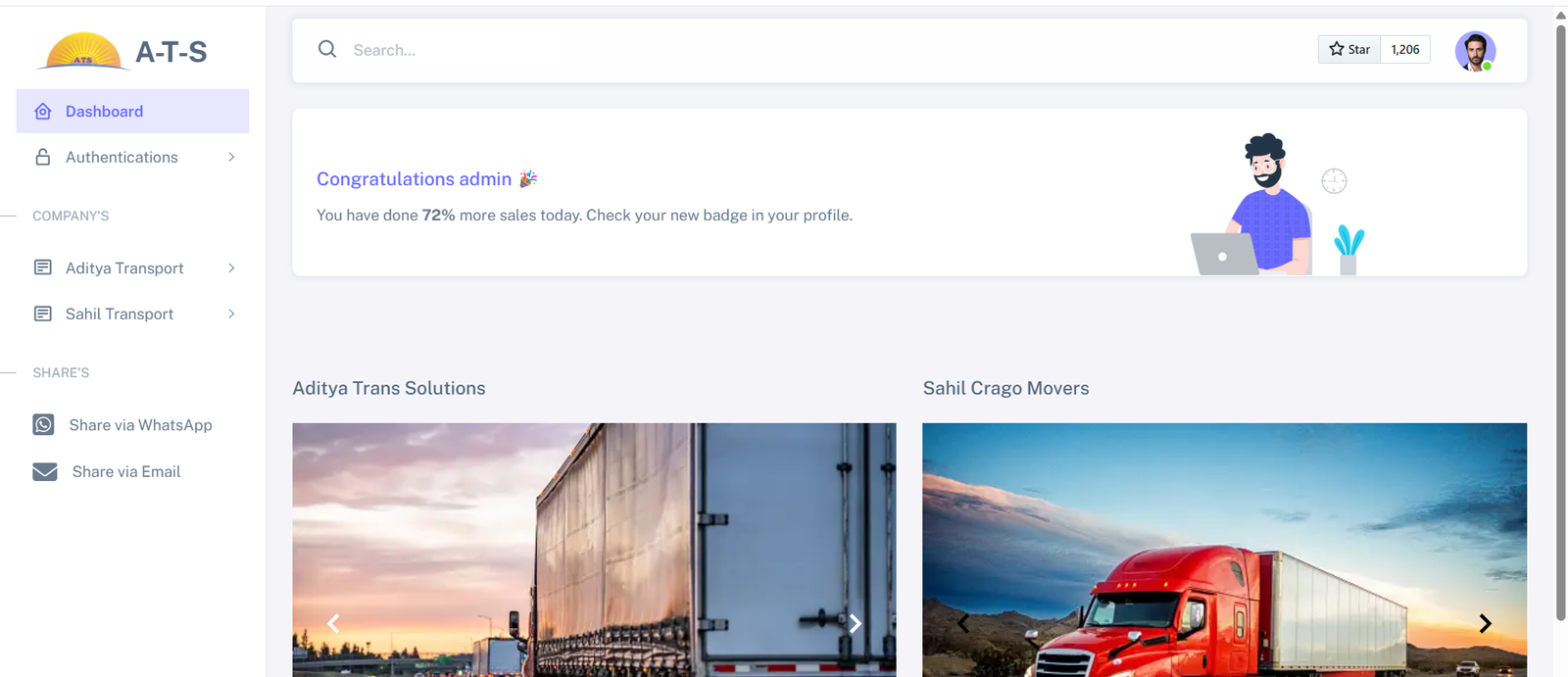
Task: Expand the Sahil Transport submenu chevron
Action: (231, 314)
